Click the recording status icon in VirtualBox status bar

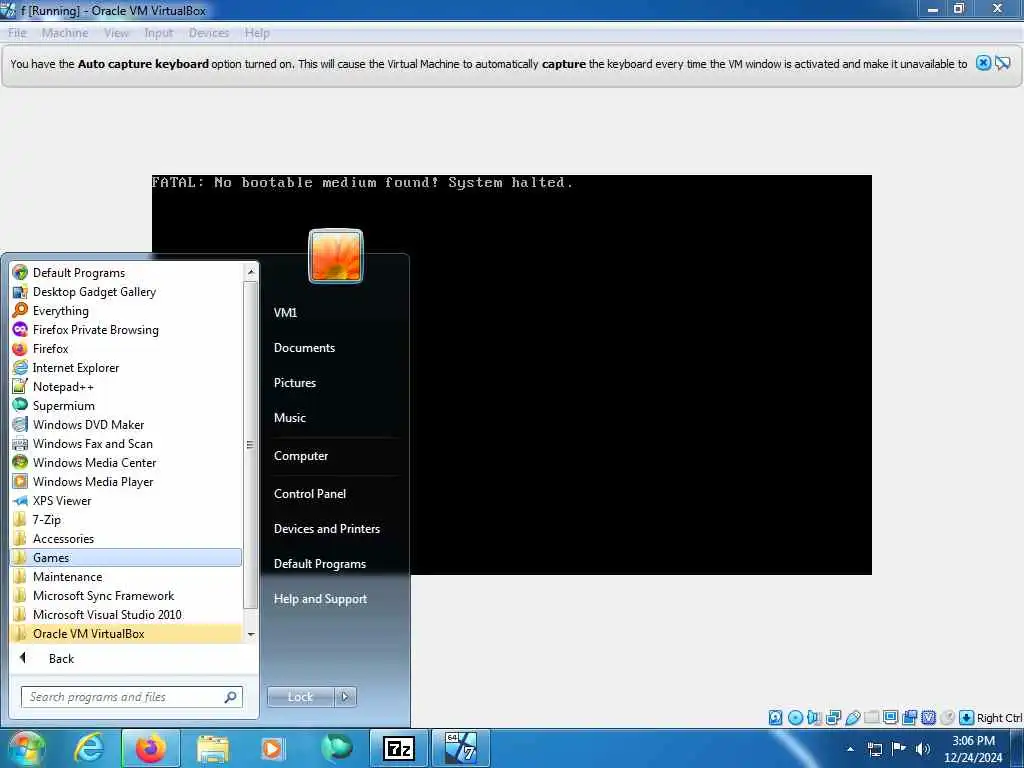pyautogui.click(x=909, y=718)
